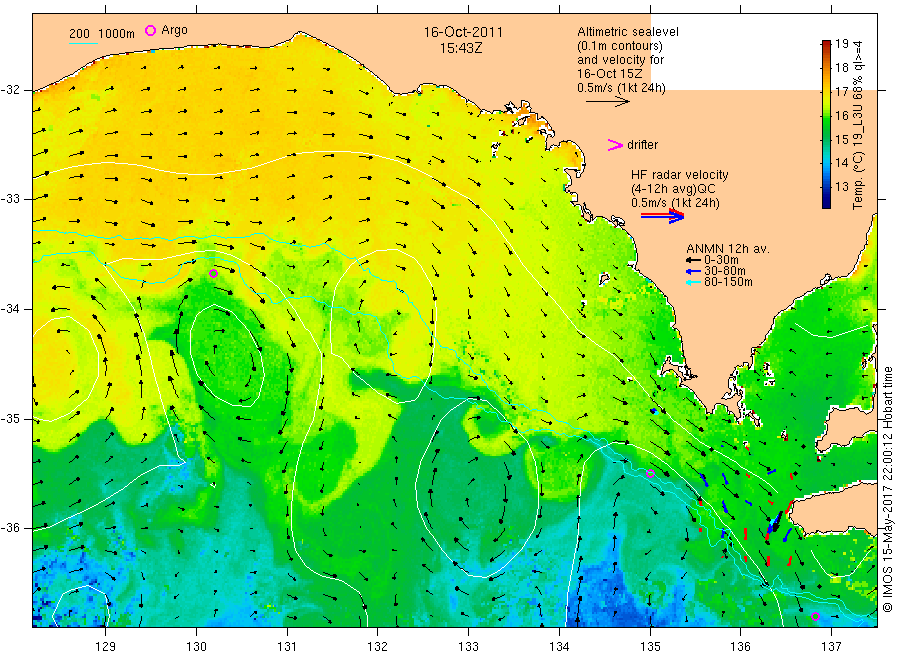Click the latitude label -36

point(10,529)
